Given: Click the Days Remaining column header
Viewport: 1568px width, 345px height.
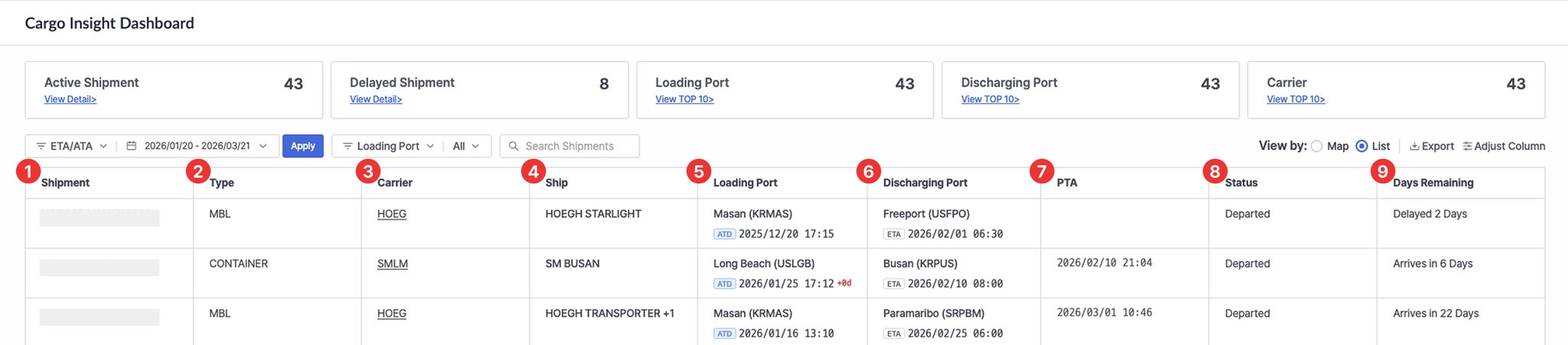Looking at the screenshot, I should click(1432, 183).
